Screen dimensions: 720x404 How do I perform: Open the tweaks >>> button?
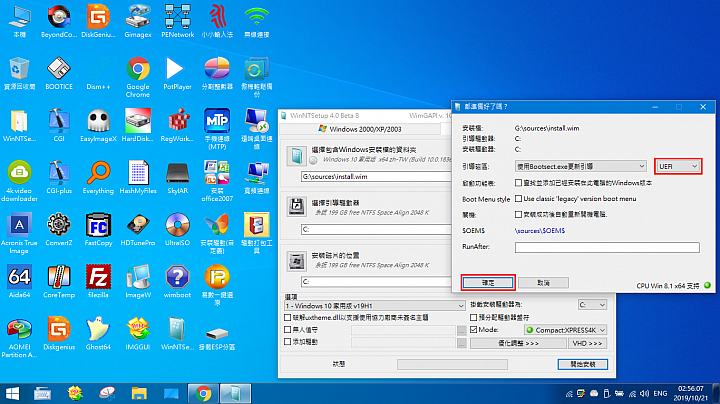[518, 343]
